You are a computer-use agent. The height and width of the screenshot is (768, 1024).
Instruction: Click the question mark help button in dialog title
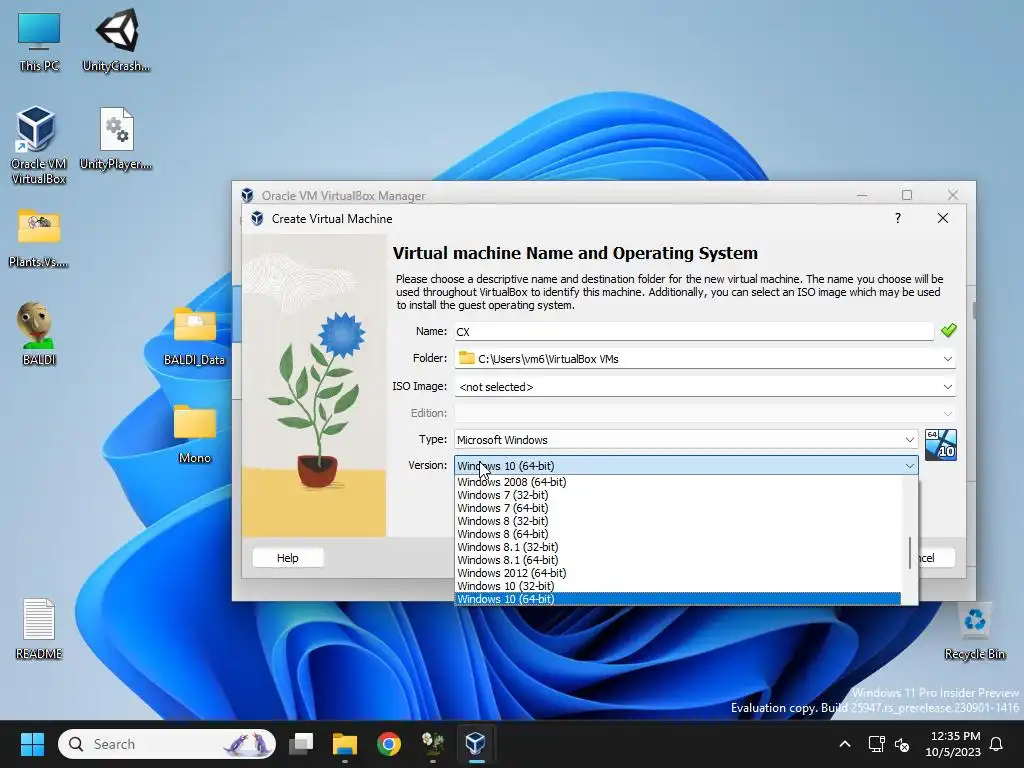tap(898, 218)
